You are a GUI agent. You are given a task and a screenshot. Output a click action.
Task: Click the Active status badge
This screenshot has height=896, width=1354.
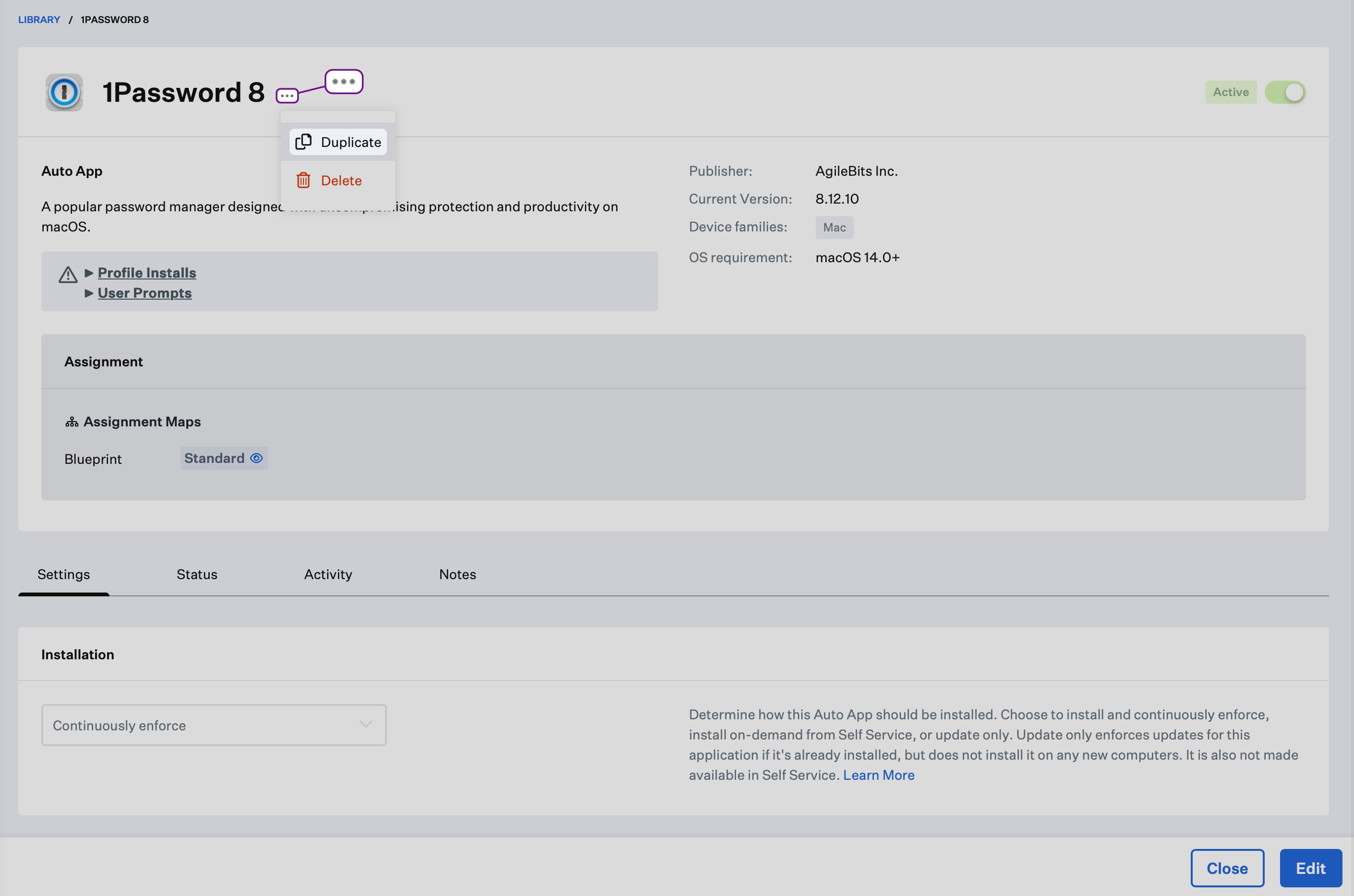[1231, 92]
